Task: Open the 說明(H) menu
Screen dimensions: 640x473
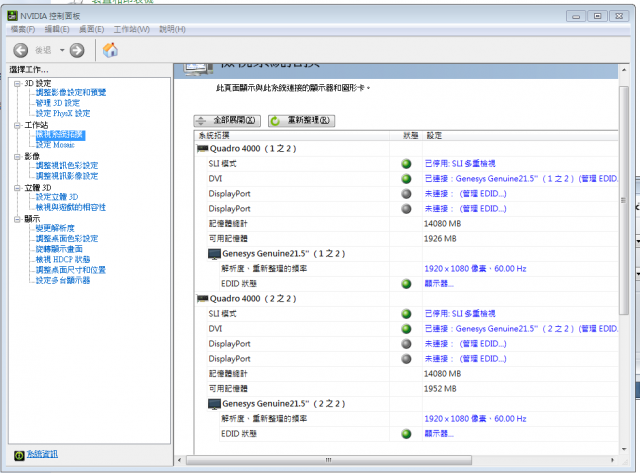Action: (x=172, y=29)
